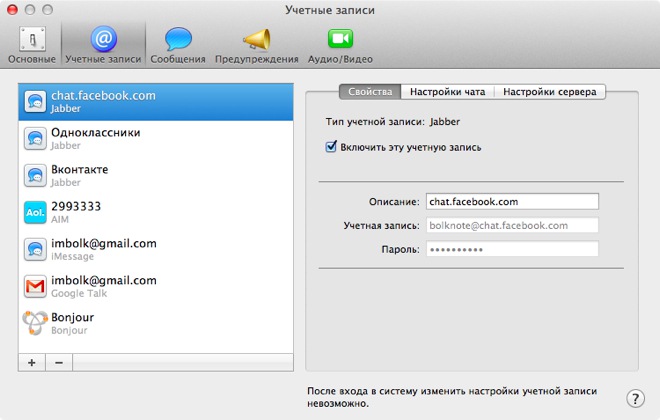Click the iMessage account bubble icon

[x=35, y=250]
